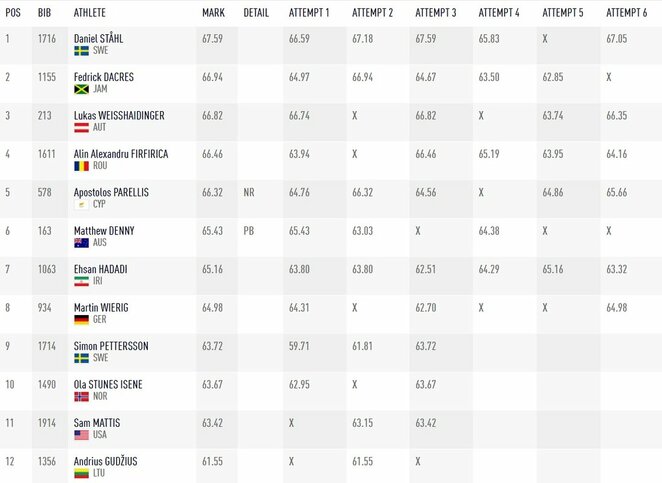Click the Norwegian flag under Ola Stunes Isene

coord(81,397)
